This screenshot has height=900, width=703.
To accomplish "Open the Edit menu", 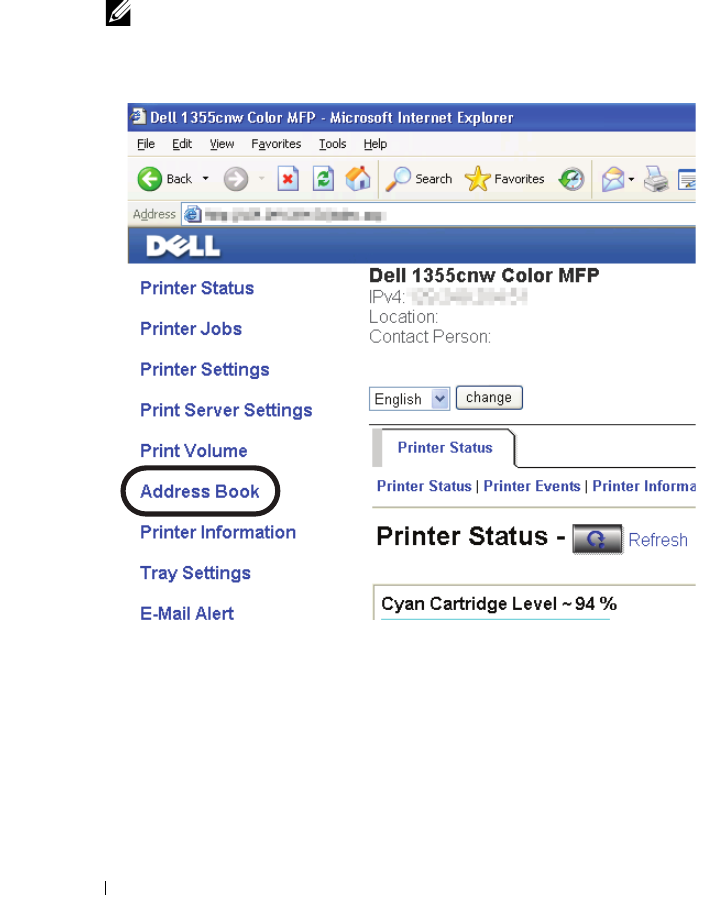I will (182, 144).
